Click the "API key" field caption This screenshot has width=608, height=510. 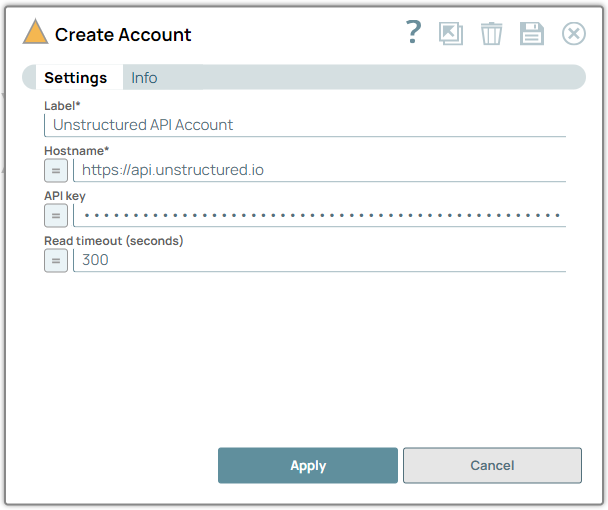[x=65, y=196]
